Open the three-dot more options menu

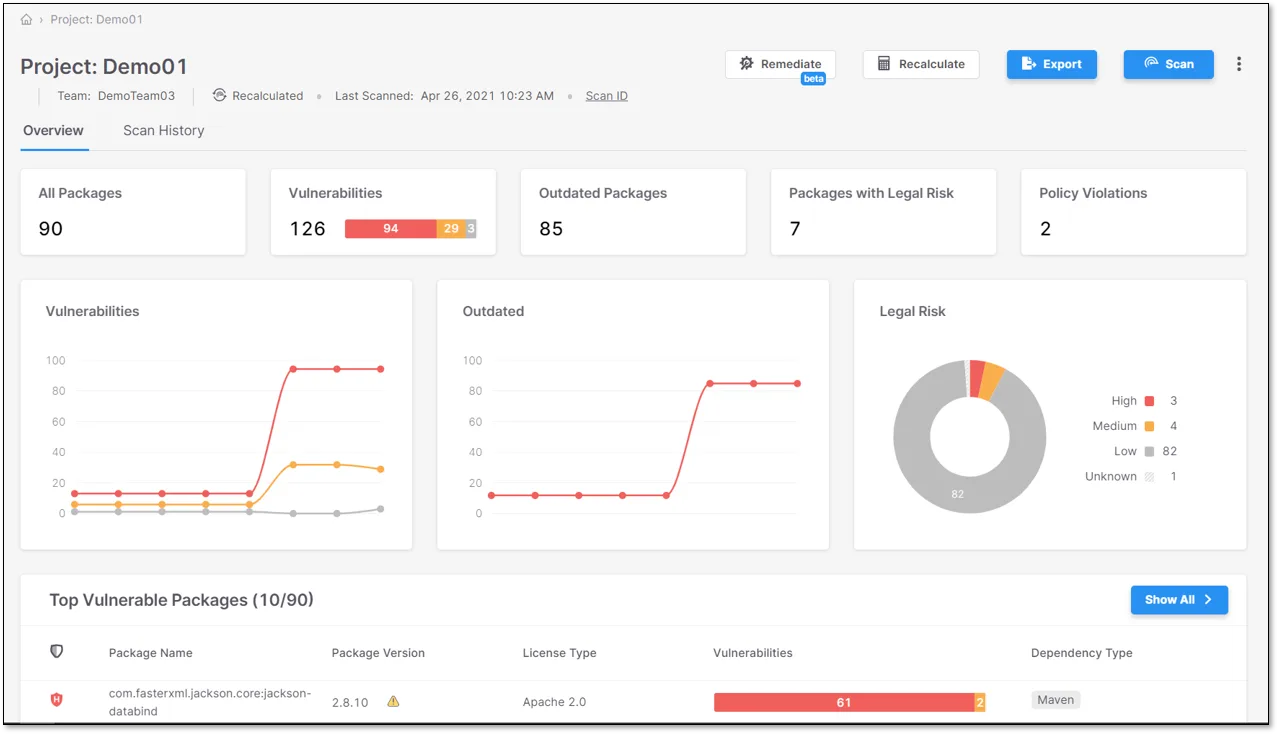(x=1239, y=64)
